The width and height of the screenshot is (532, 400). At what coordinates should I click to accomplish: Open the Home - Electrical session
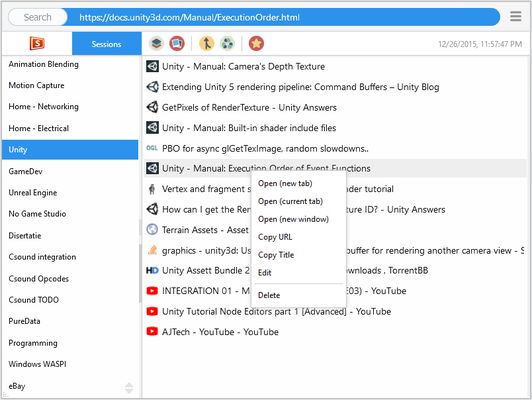(70, 128)
